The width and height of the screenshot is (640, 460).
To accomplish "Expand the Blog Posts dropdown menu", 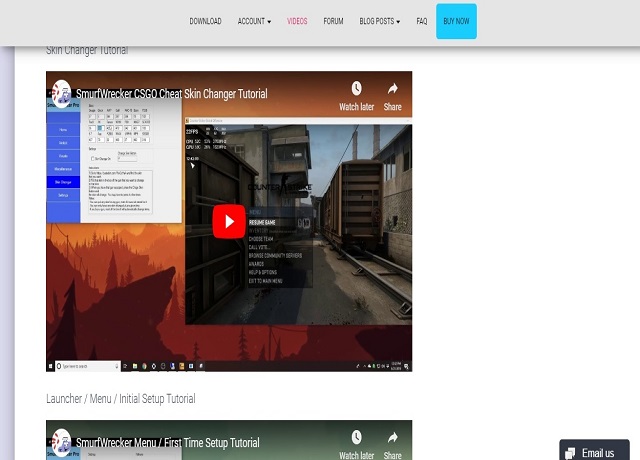I will (x=380, y=21).
